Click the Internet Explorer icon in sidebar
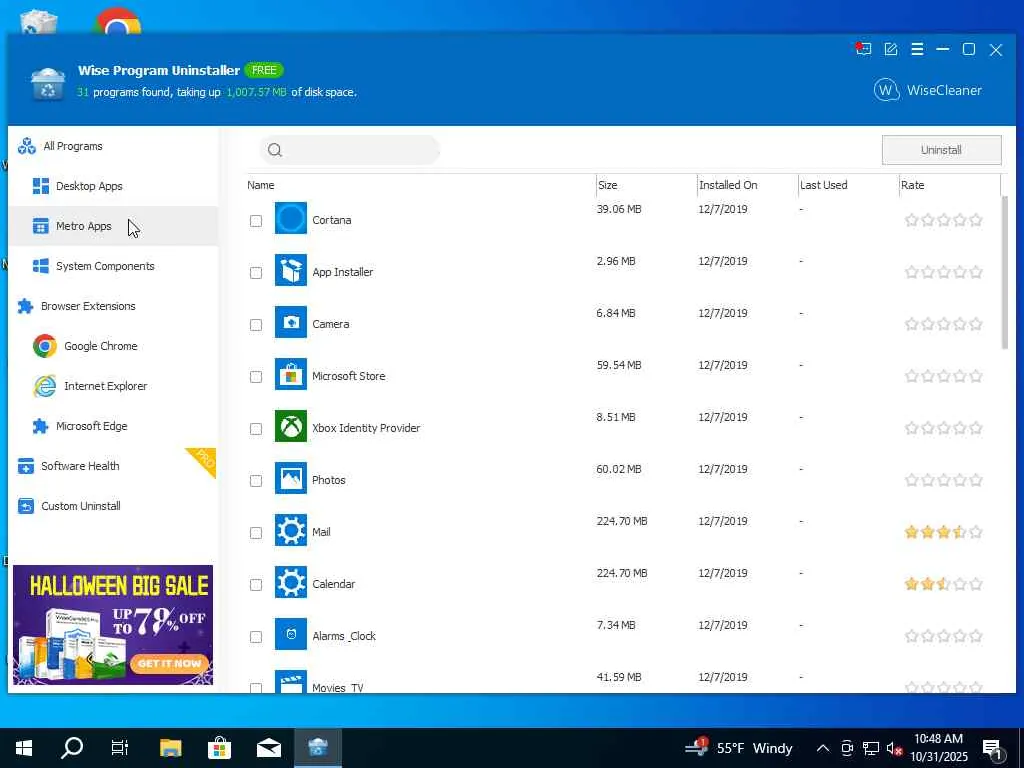This screenshot has width=1024, height=768. tap(44, 386)
